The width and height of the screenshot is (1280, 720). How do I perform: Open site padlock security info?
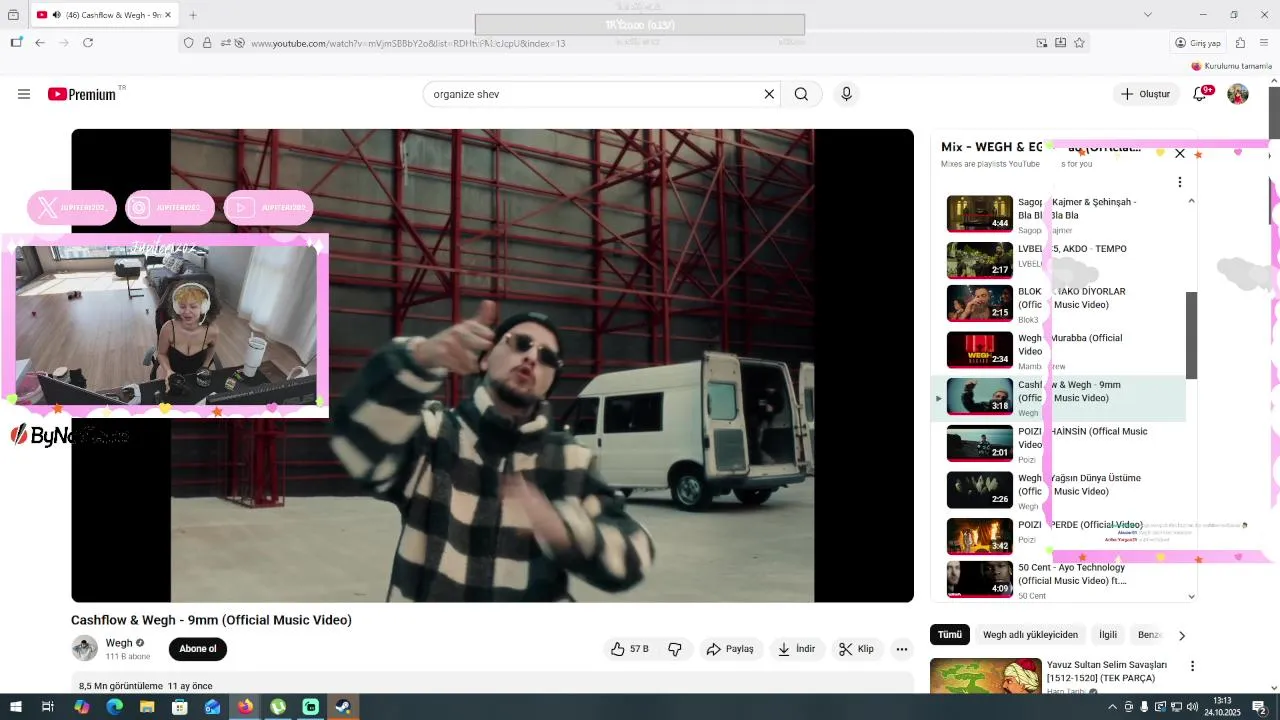(x=207, y=43)
